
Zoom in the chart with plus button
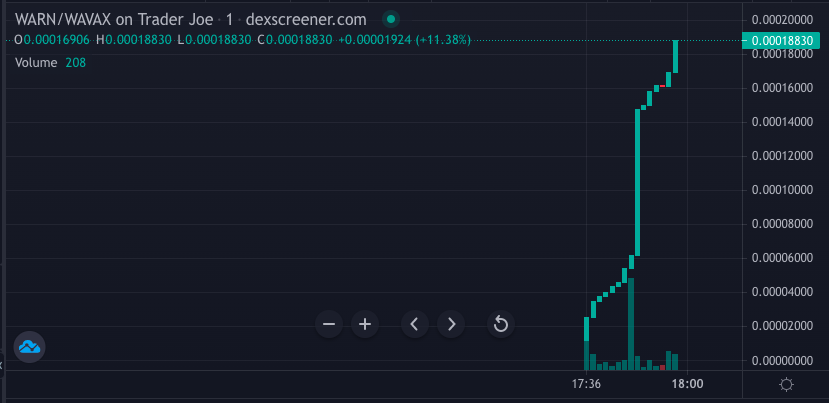coord(365,324)
